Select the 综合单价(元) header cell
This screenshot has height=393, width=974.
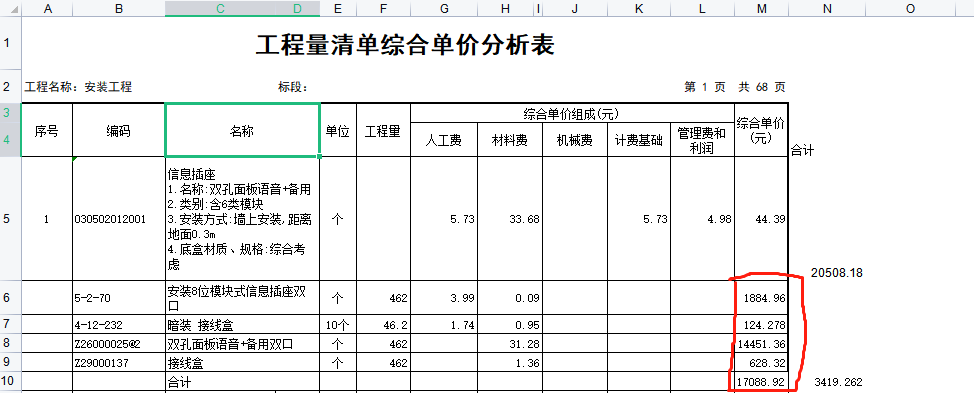pyautogui.click(x=762, y=130)
